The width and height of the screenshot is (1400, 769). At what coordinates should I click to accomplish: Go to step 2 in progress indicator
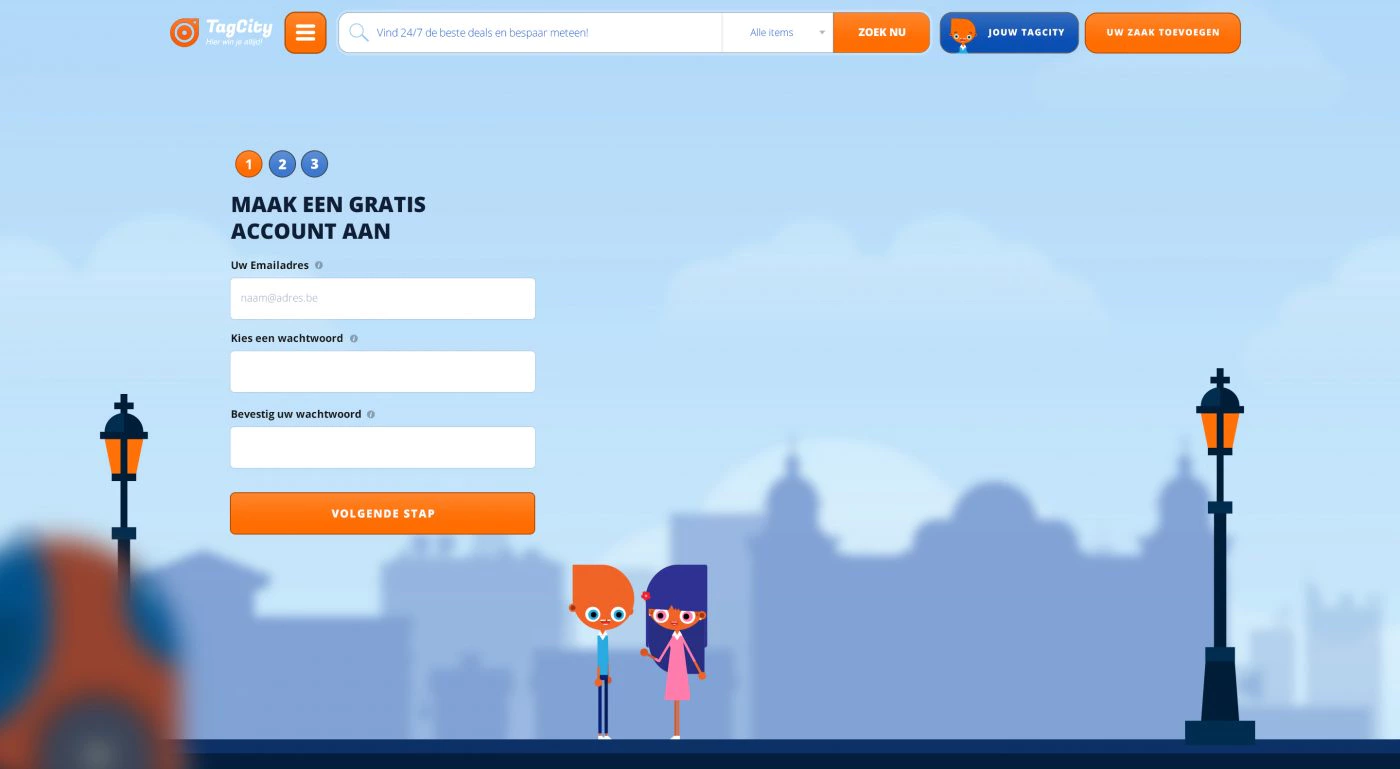tap(282, 164)
